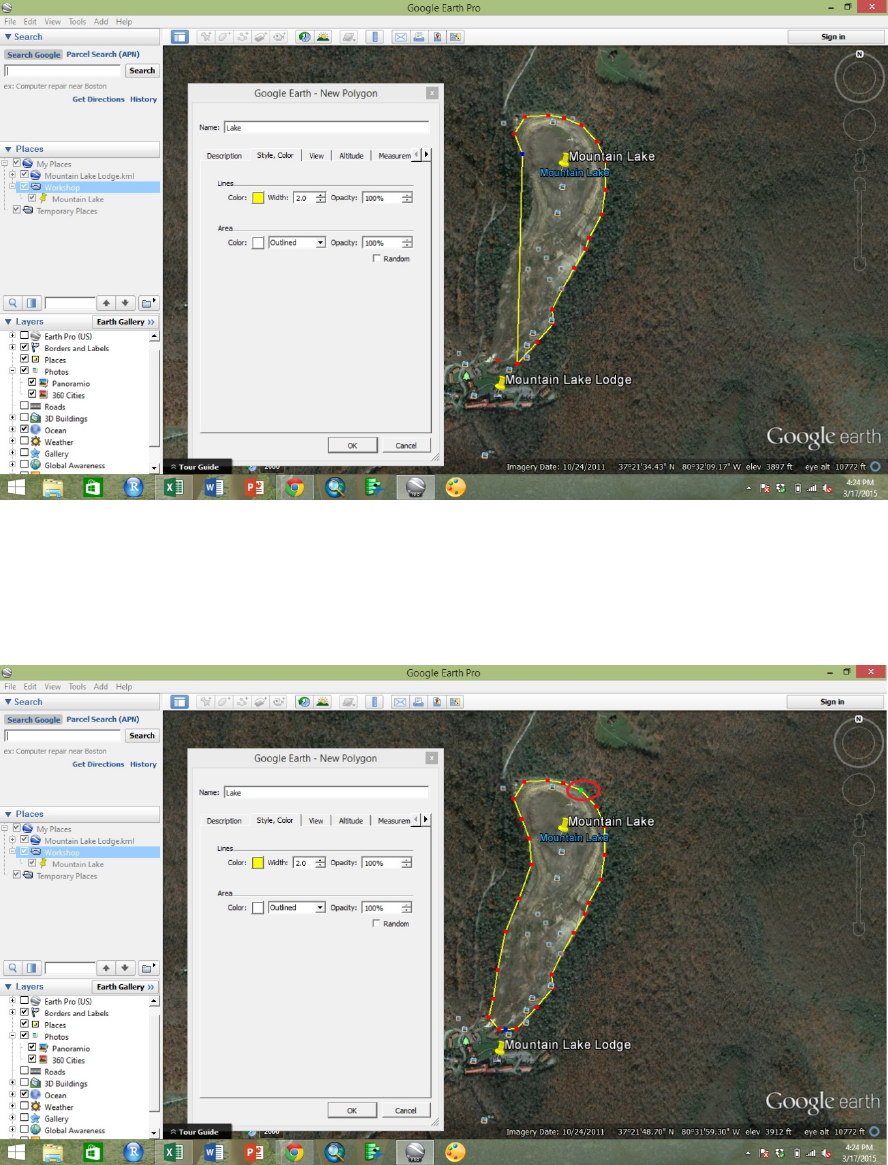
Task: Click View in Google Maps icon, bottom screenshot
Action: tap(455, 701)
